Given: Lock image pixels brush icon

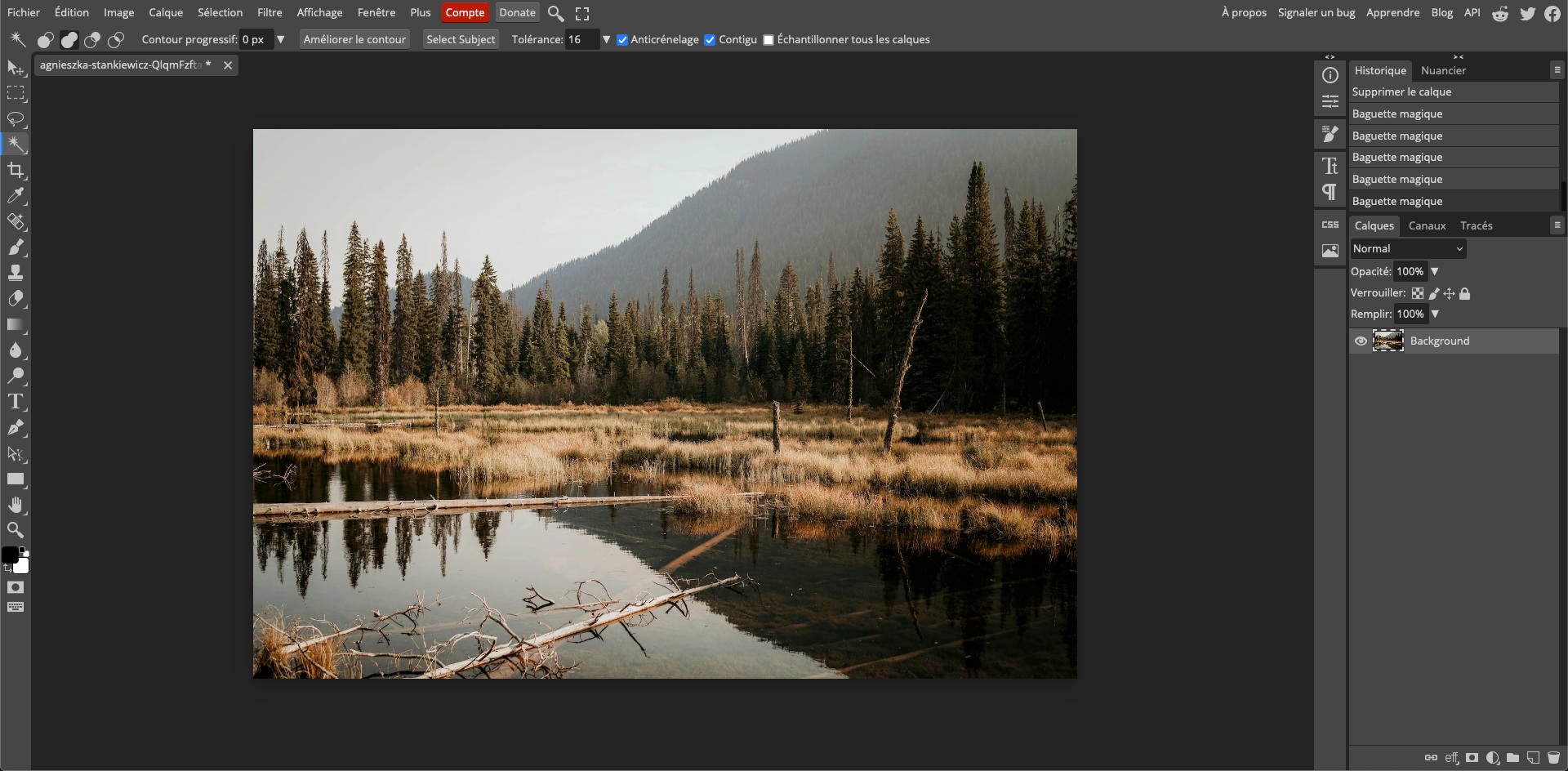Looking at the screenshot, I should tap(1434, 293).
